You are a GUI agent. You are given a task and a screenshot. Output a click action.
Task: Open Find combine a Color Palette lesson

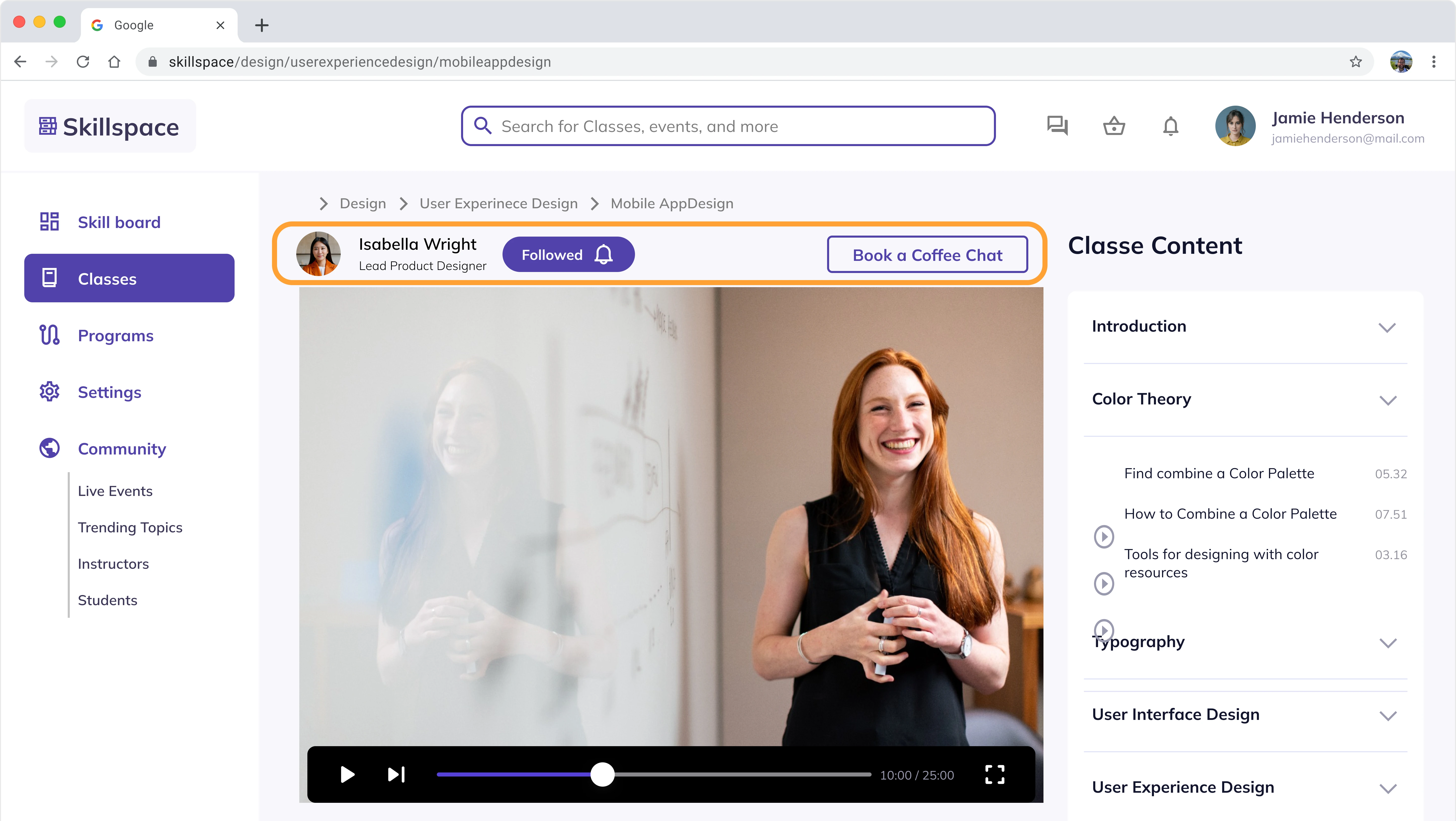1219,473
